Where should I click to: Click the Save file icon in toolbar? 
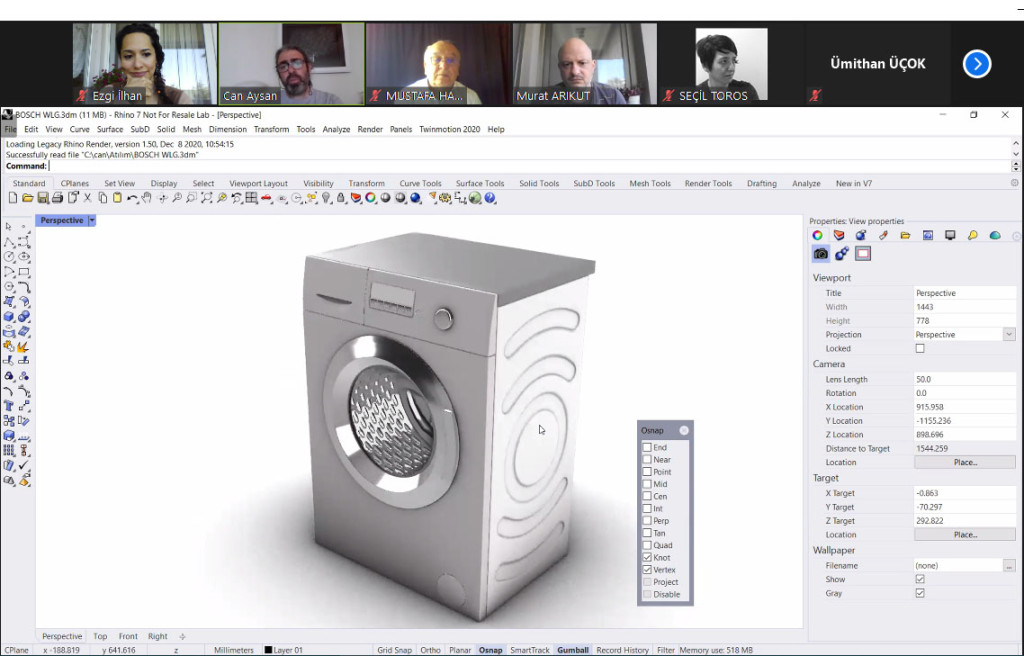click(x=43, y=198)
